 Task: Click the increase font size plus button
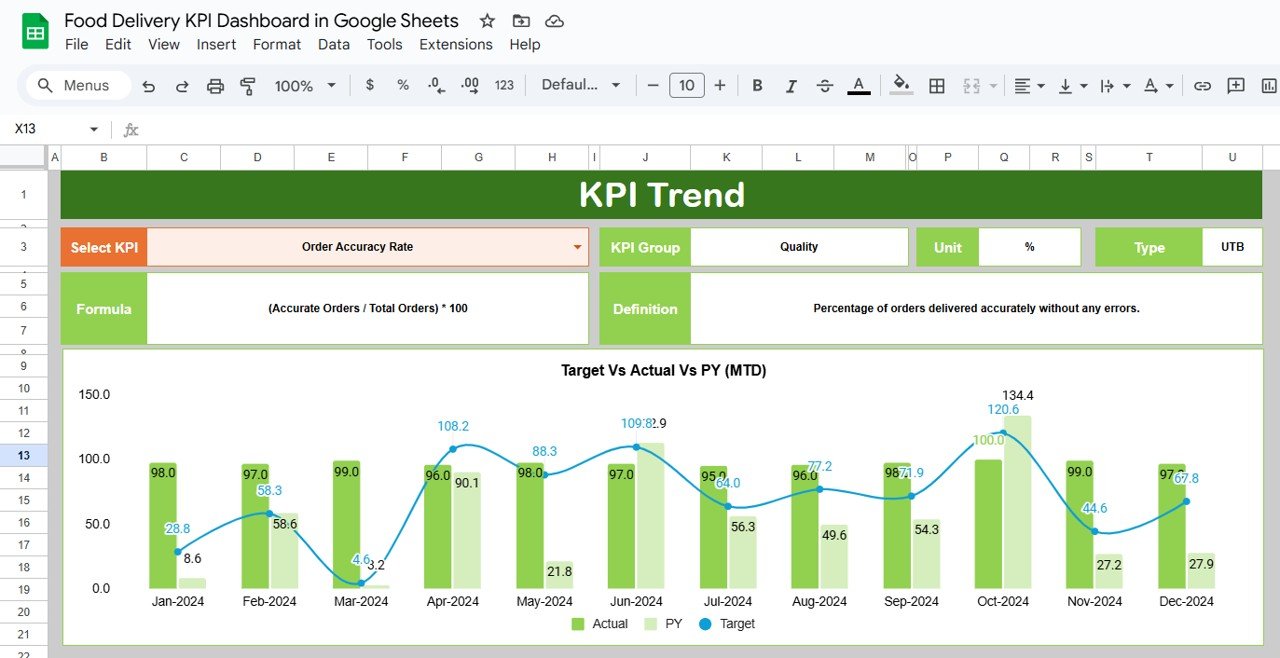point(720,86)
